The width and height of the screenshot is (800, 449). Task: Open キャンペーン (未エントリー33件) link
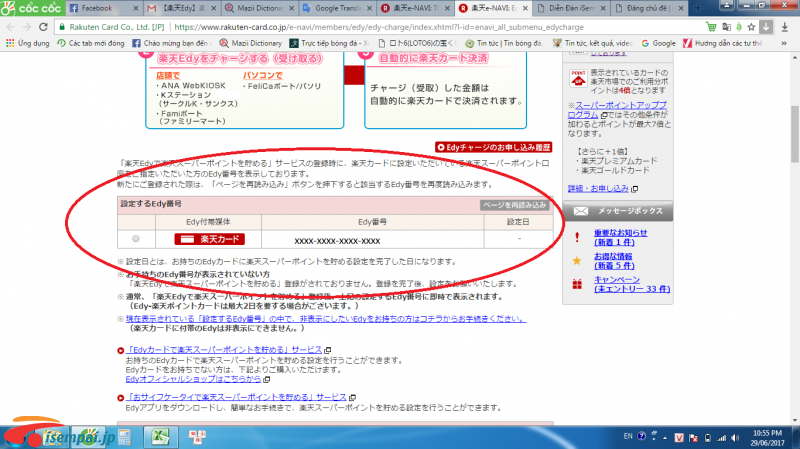point(632,284)
